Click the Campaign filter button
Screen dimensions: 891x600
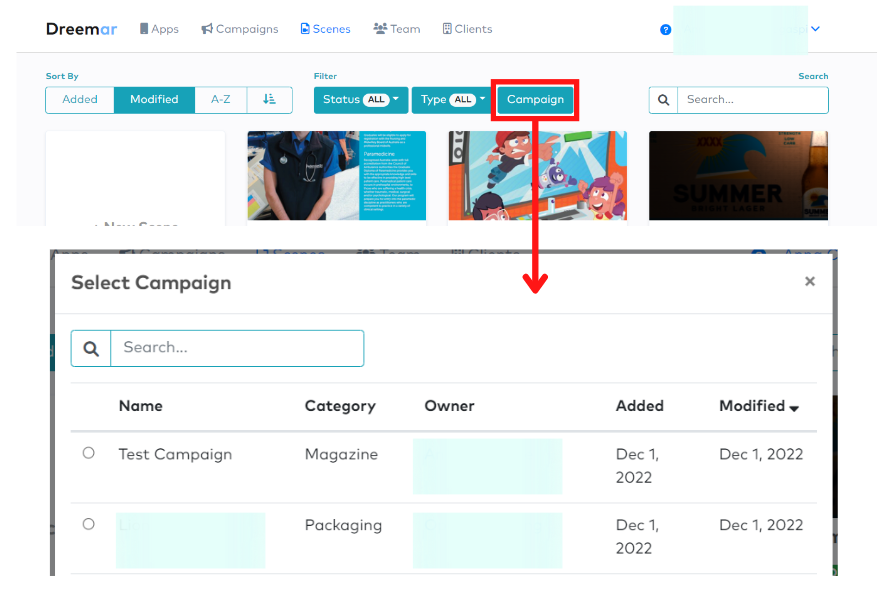(535, 99)
